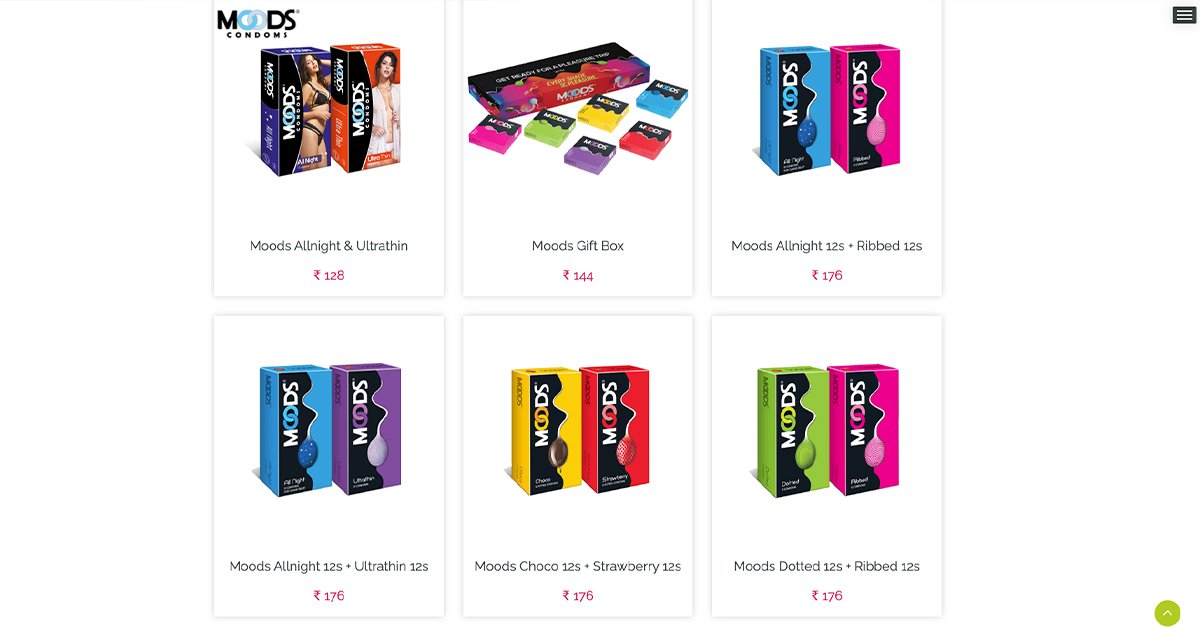The height and width of the screenshot is (628, 1200).
Task: Select the Moods Dotted 12s + Ribbed 12s title
Action: point(827,566)
